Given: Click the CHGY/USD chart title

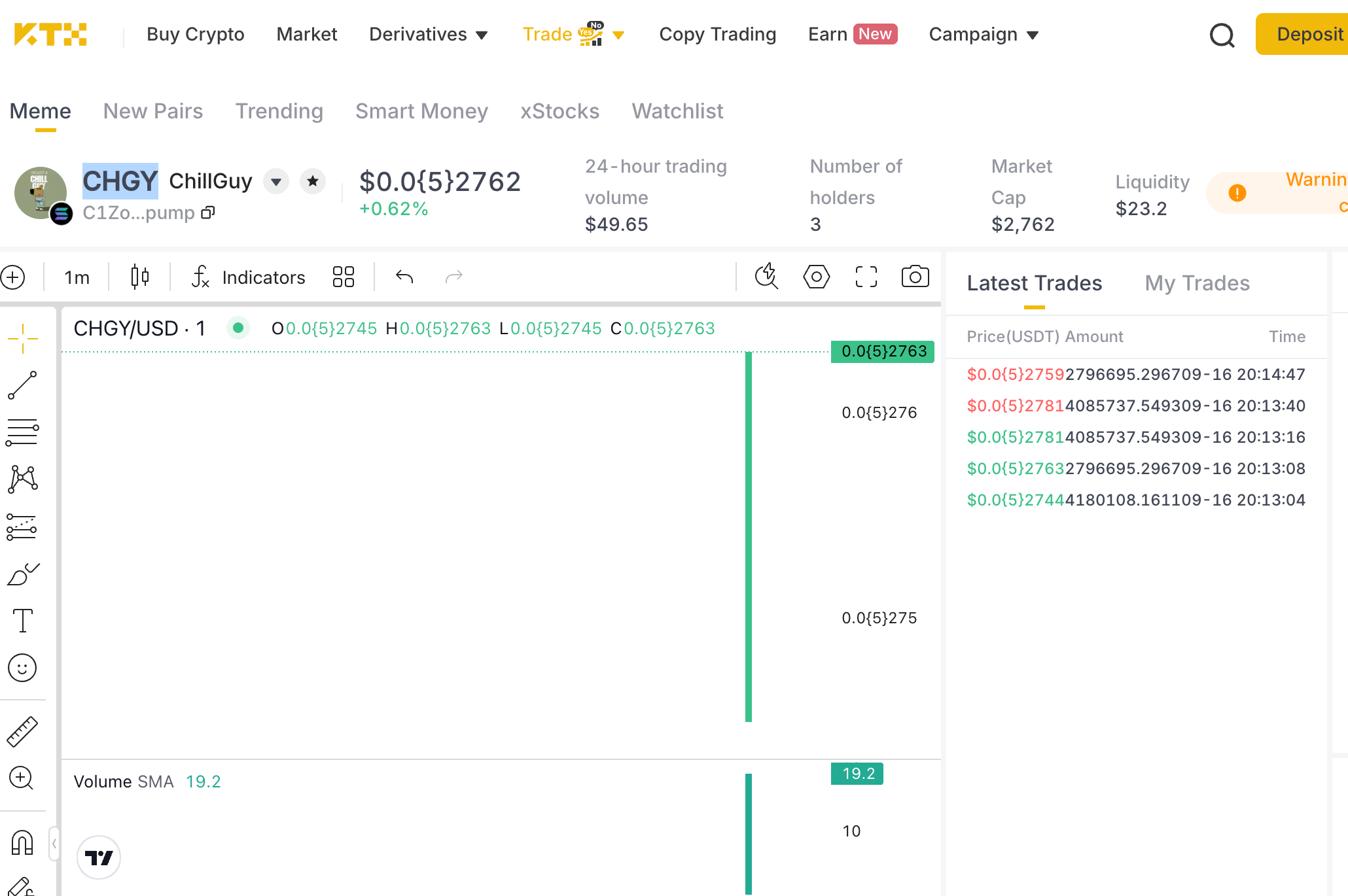Looking at the screenshot, I should (x=139, y=328).
